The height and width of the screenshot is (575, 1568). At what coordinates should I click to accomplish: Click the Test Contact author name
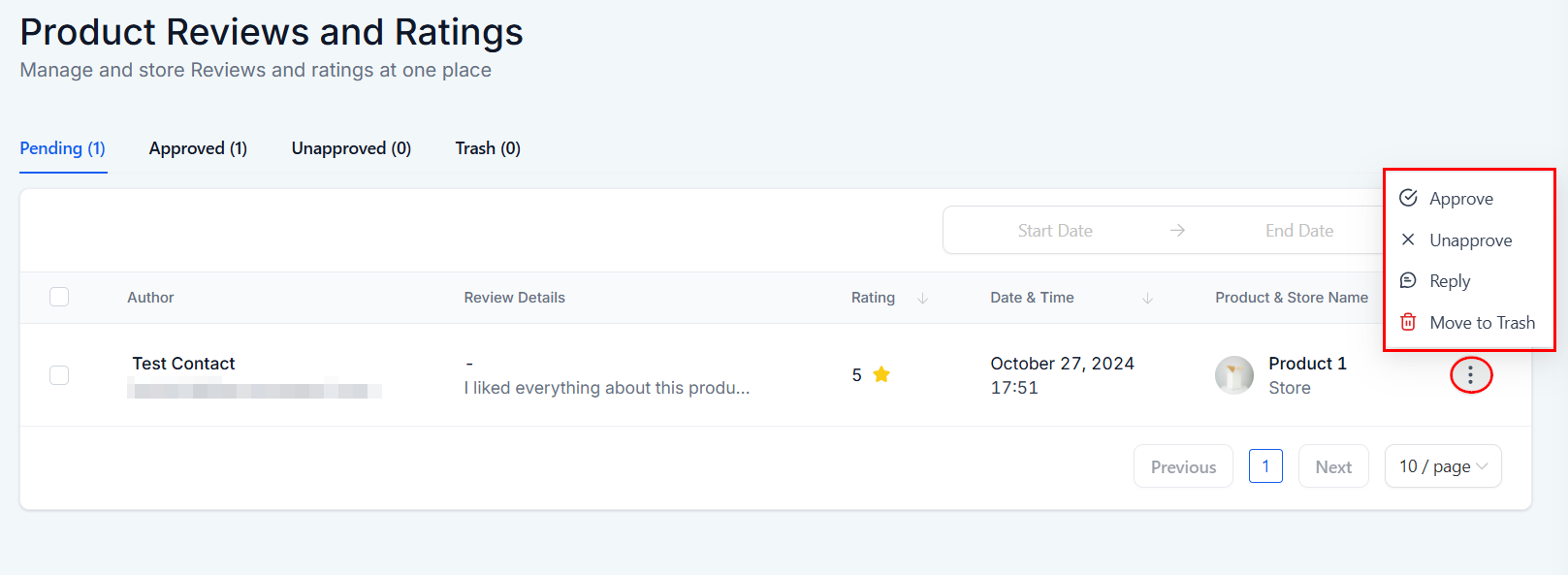(x=183, y=364)
